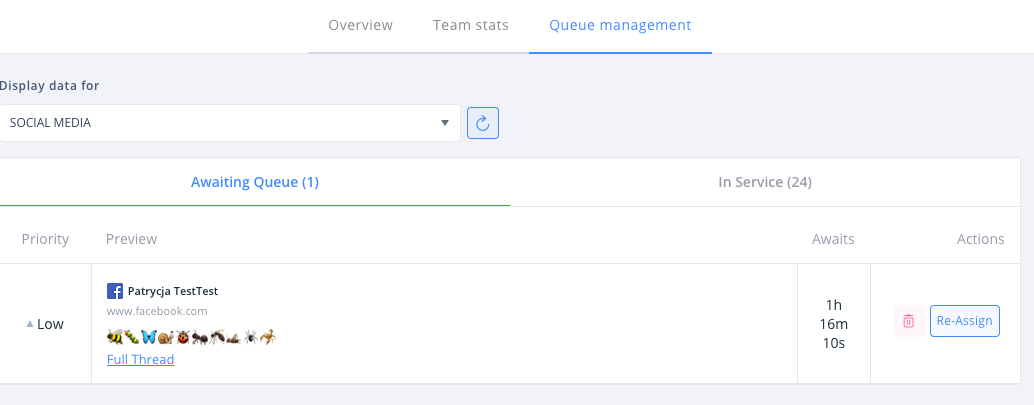Image resolution: width=1034 pixels, height=405 pixels.
Task: Switch to In Service (24) tab
Action: [x=765, y=182]
